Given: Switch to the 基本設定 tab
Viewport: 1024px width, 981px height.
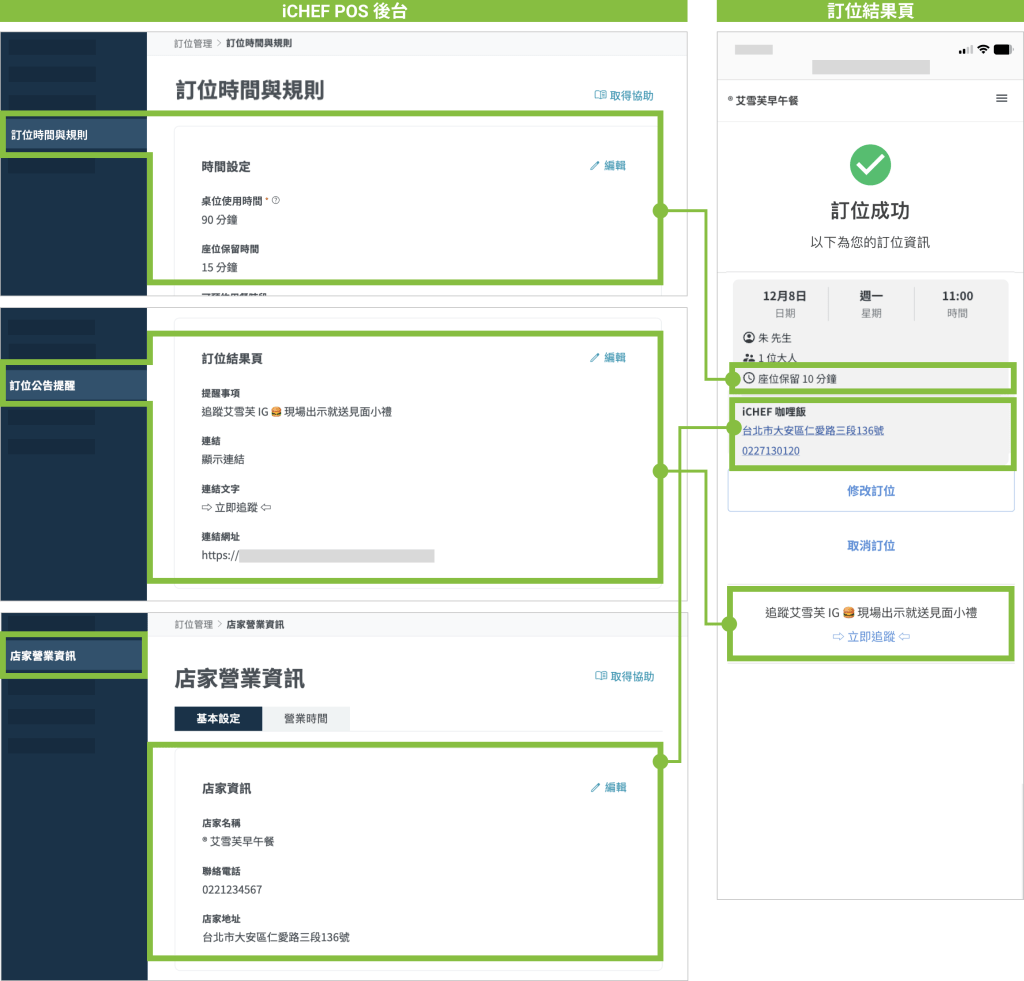Looking at the screenshot, I should click(x=218, y=719).
